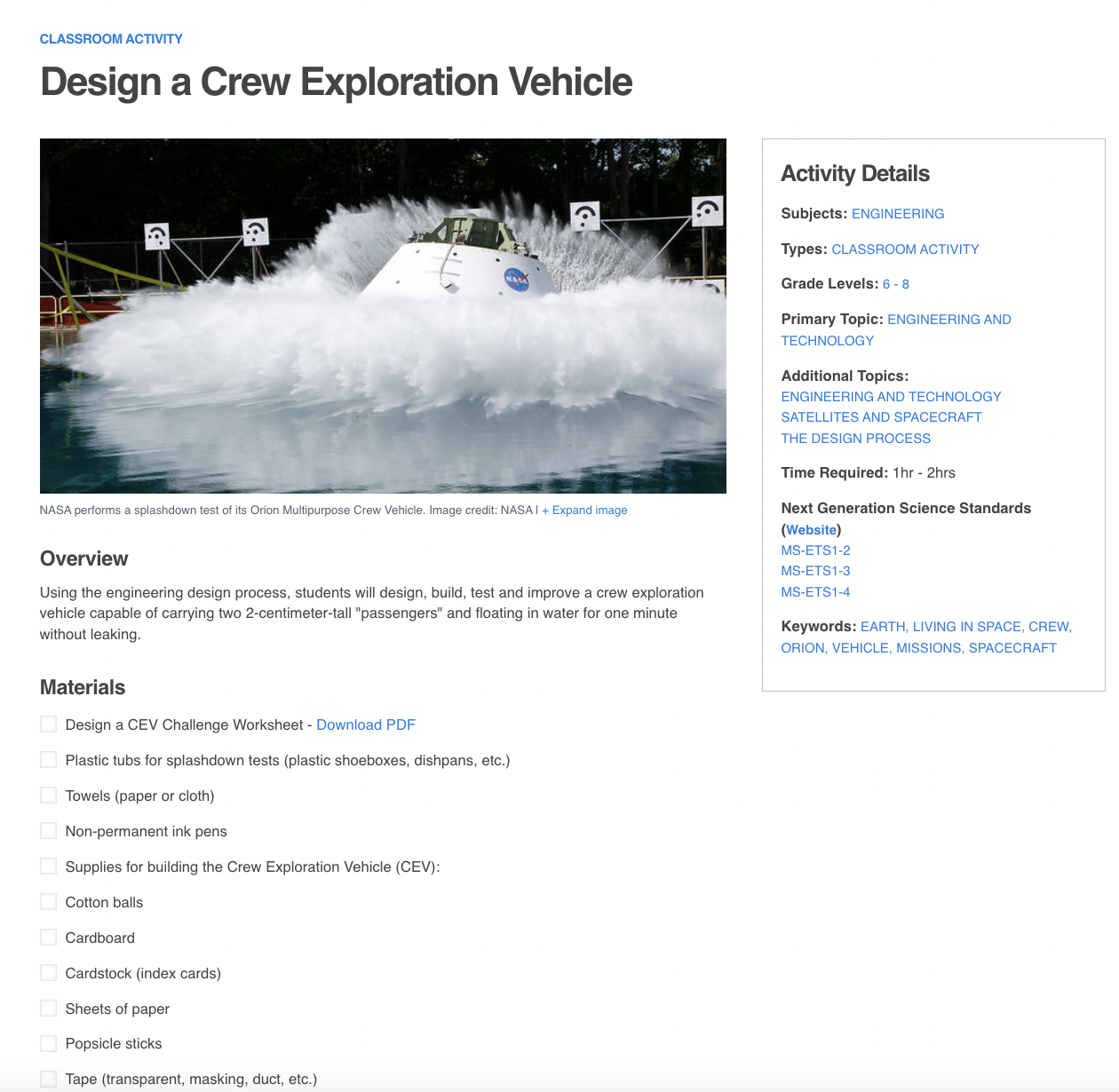
Task: Open the CLASSROOM ACTIVITY types link
Action: coord(904,249)
